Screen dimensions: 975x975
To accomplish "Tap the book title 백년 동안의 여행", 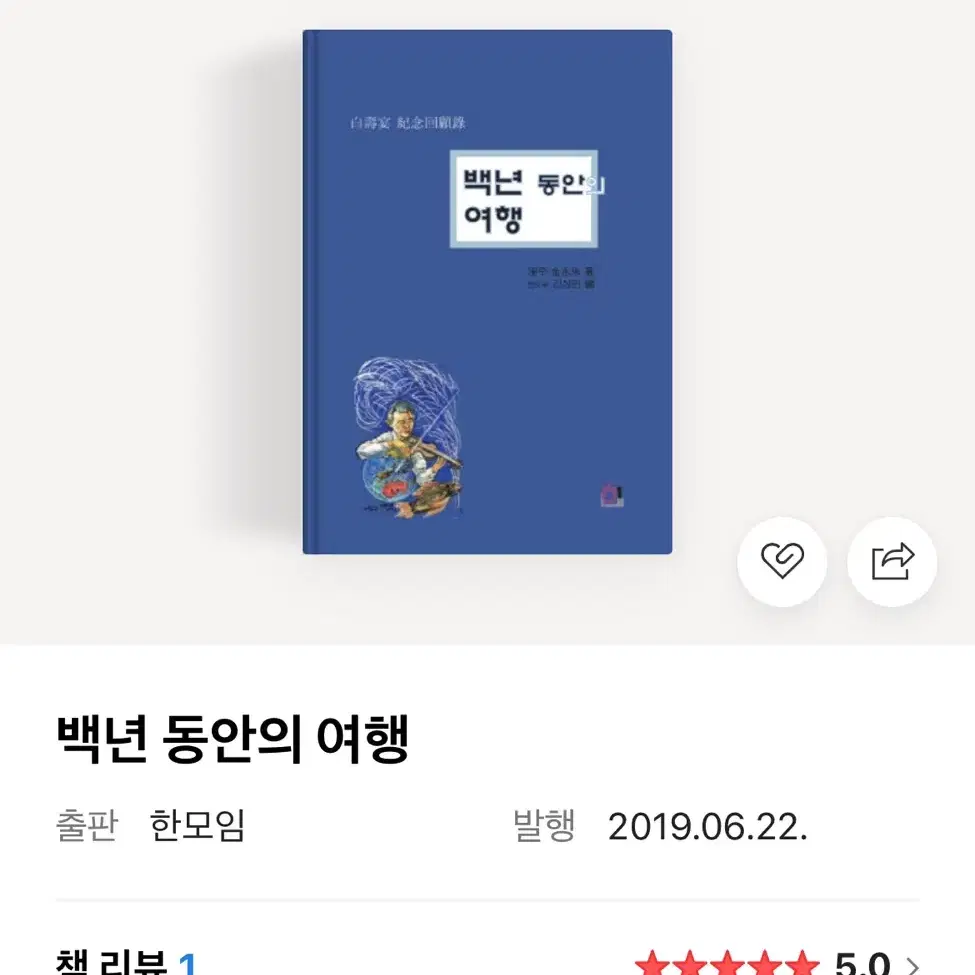I will click(x=233, y=739).
